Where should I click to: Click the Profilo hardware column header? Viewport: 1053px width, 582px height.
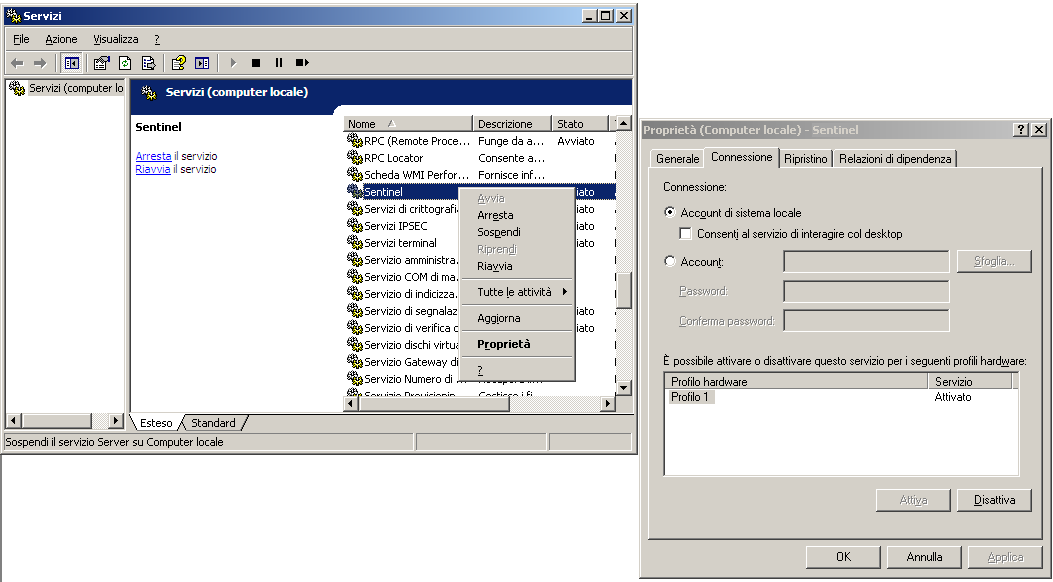[x=796, y=381]
